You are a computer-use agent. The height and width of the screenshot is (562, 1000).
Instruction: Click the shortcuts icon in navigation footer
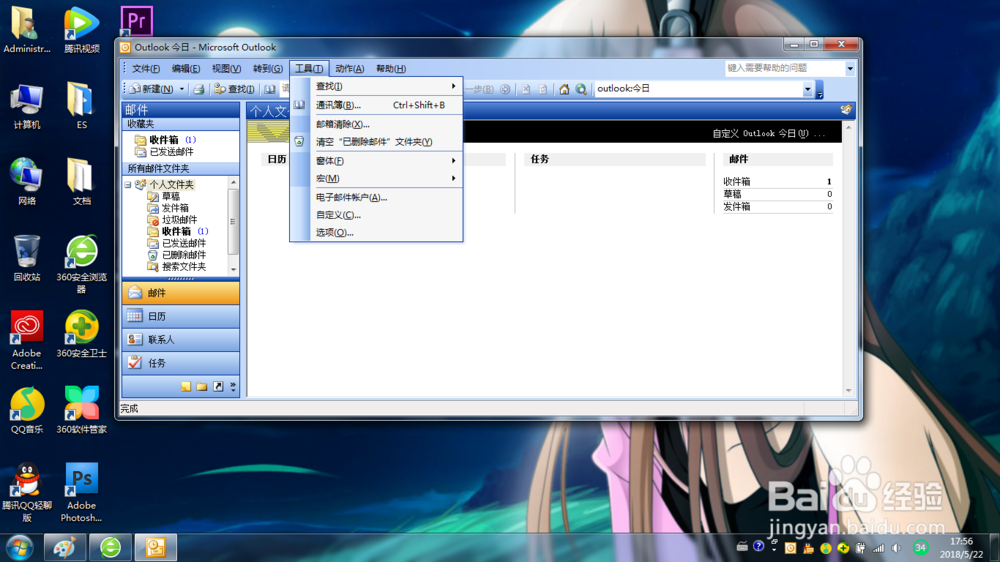pos(218,387)
